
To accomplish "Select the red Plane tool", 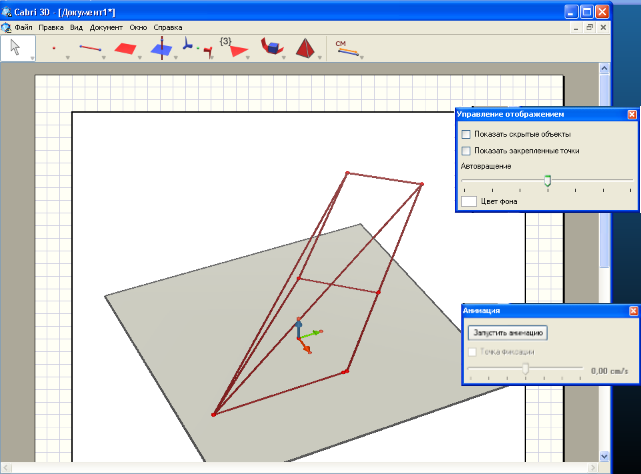I will [125, 47].
